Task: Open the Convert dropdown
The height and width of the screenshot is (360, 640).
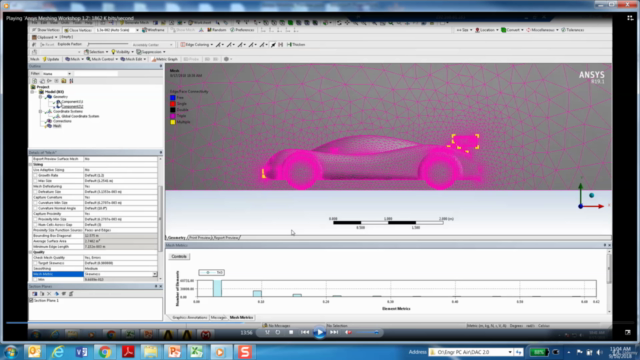Action: (x=512, y=30)
